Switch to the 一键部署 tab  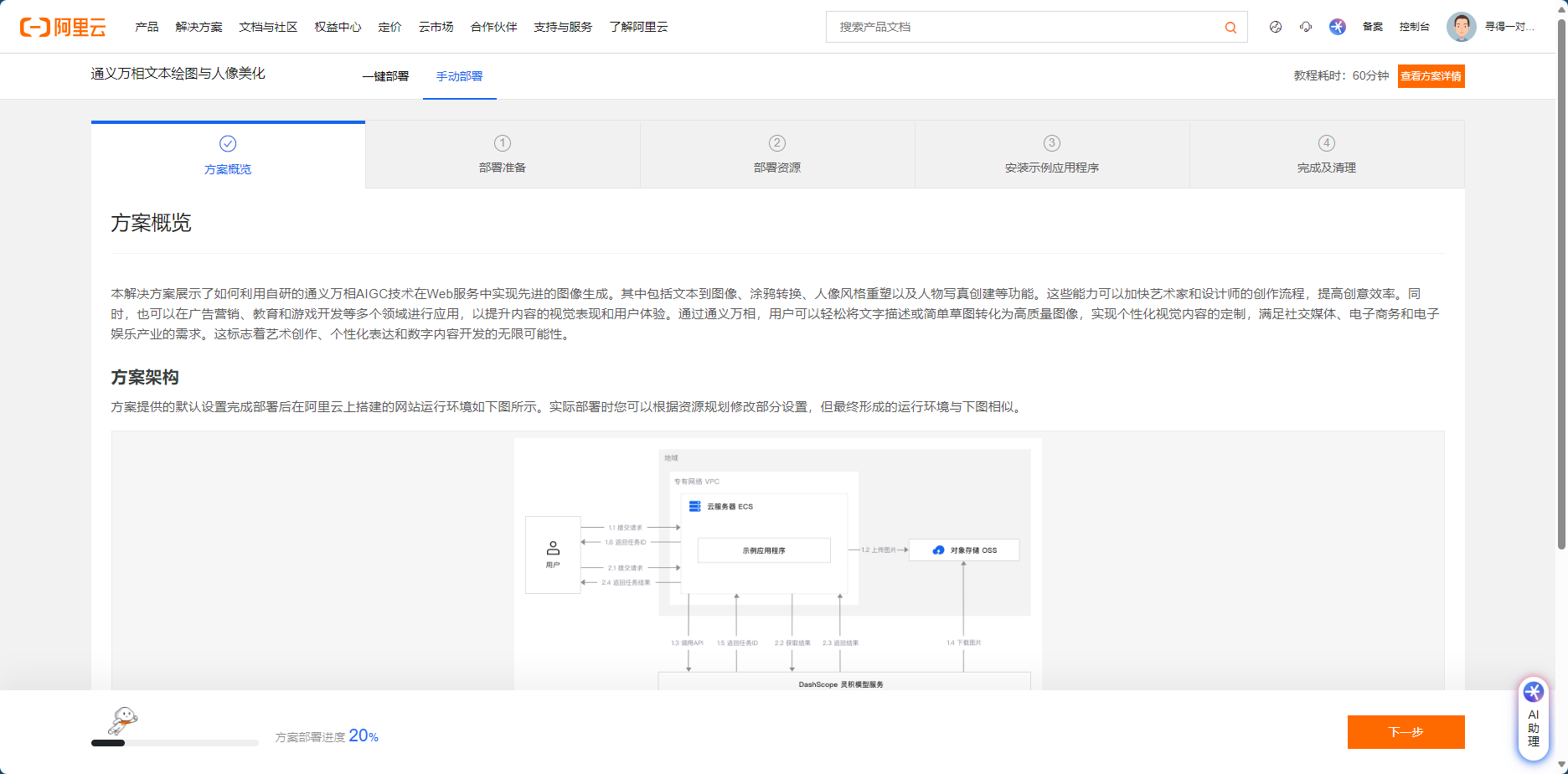[385, 76]
